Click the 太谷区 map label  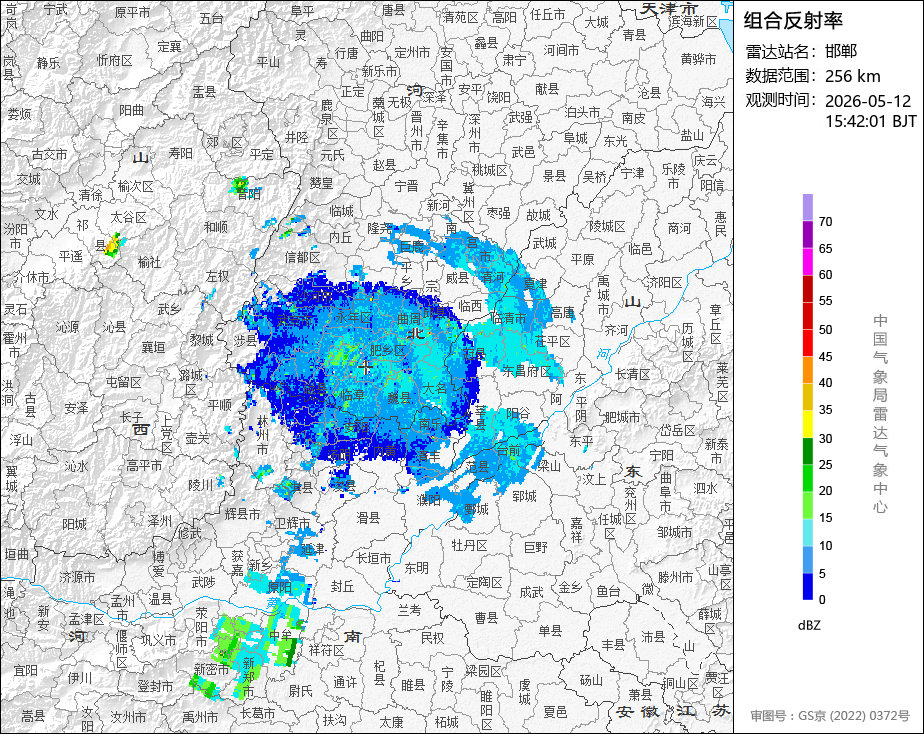click(128, 217)
